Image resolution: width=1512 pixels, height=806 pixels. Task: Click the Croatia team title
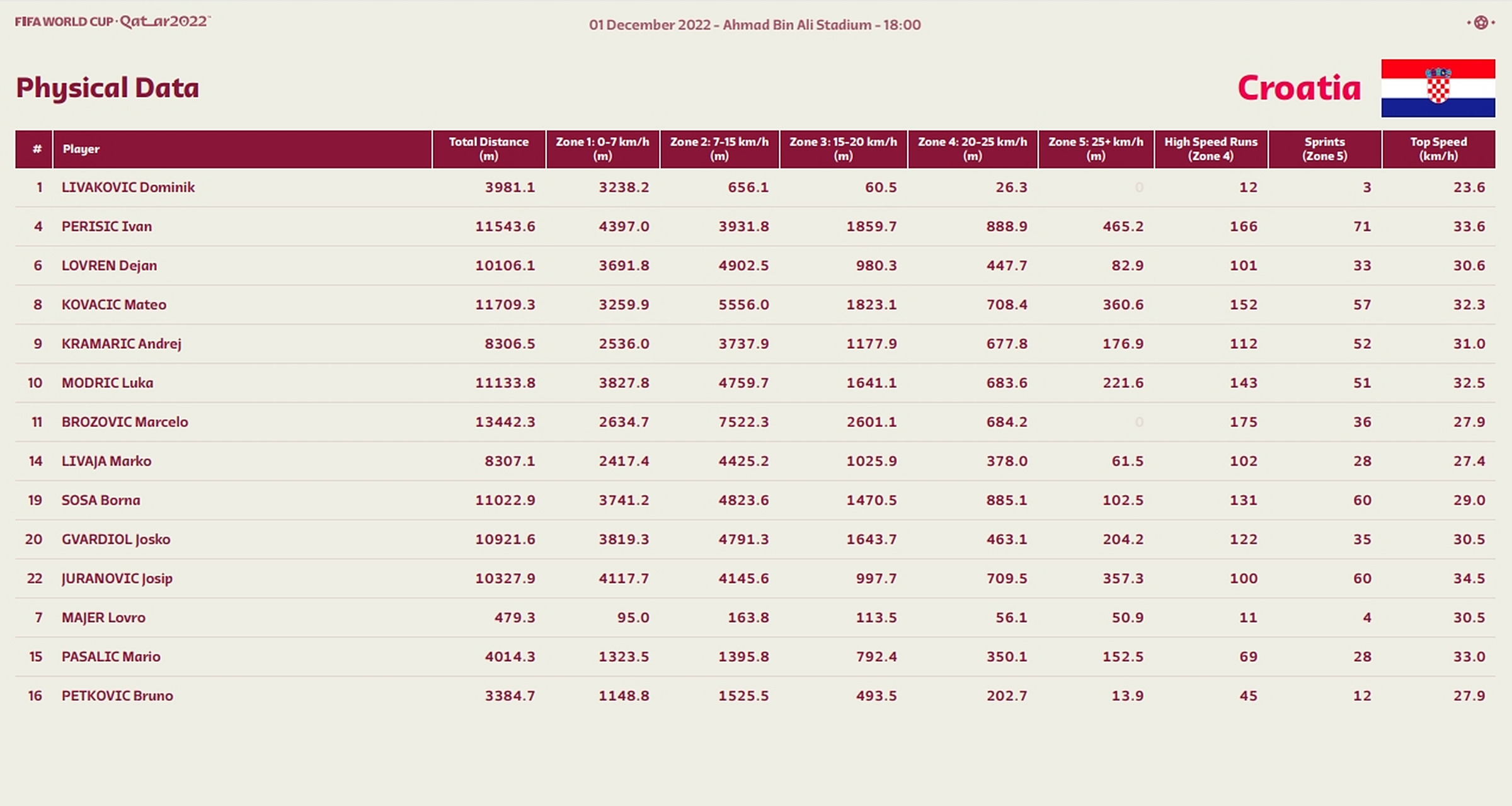[x=1299, y=88]
